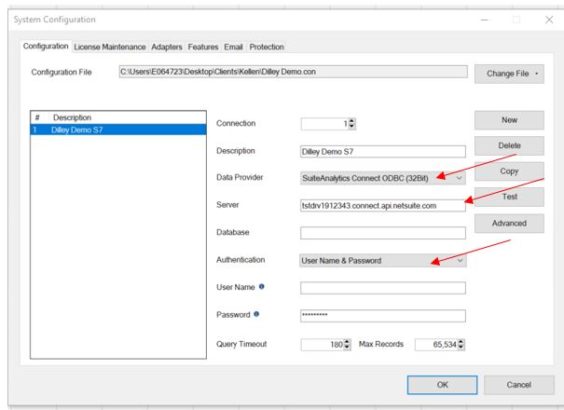Viewport: 564px width, 410px height.
Task: Click the Change File button
Action: click(509, 74)
